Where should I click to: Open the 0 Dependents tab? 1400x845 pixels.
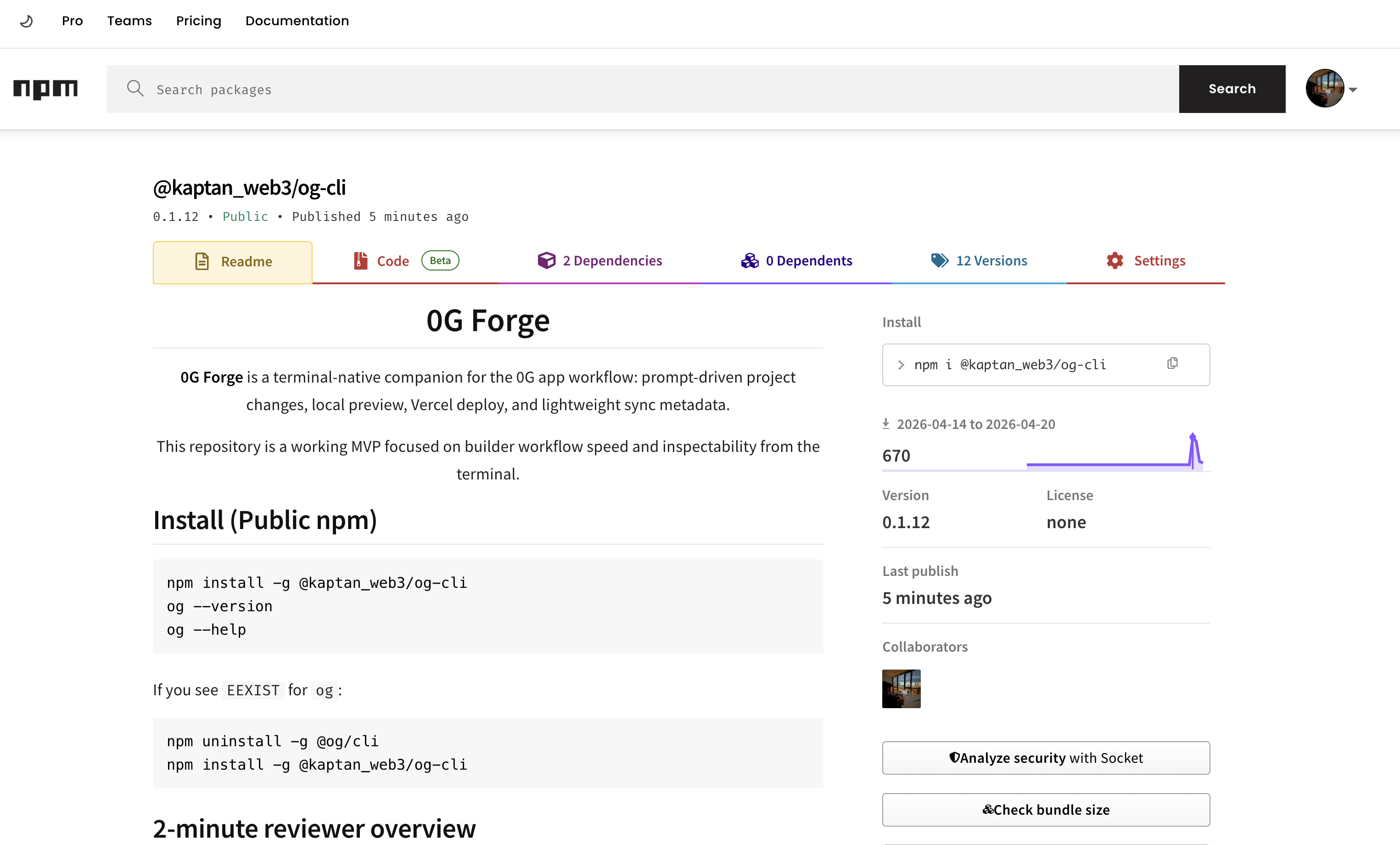[x=796, y=261]
